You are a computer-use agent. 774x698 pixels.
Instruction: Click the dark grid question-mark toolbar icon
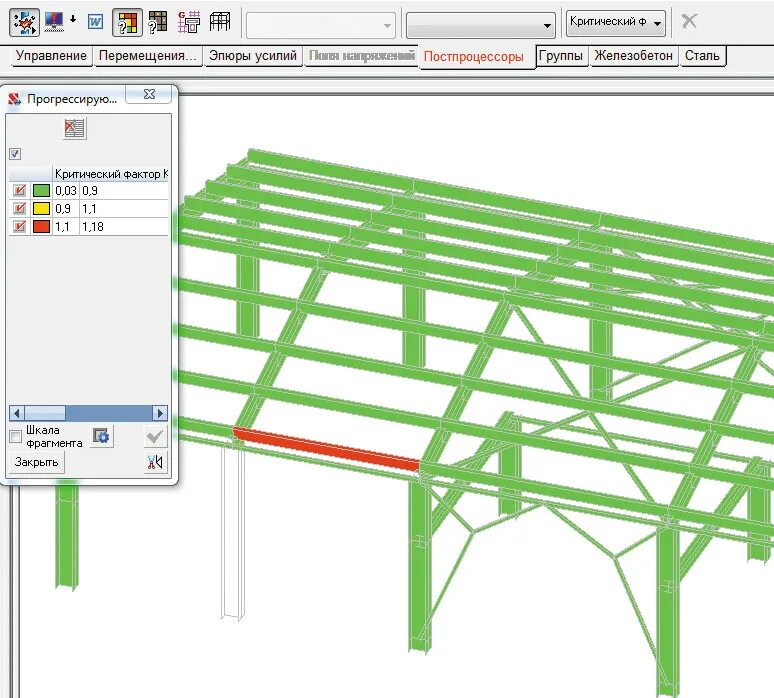click(x=158, y=22)
